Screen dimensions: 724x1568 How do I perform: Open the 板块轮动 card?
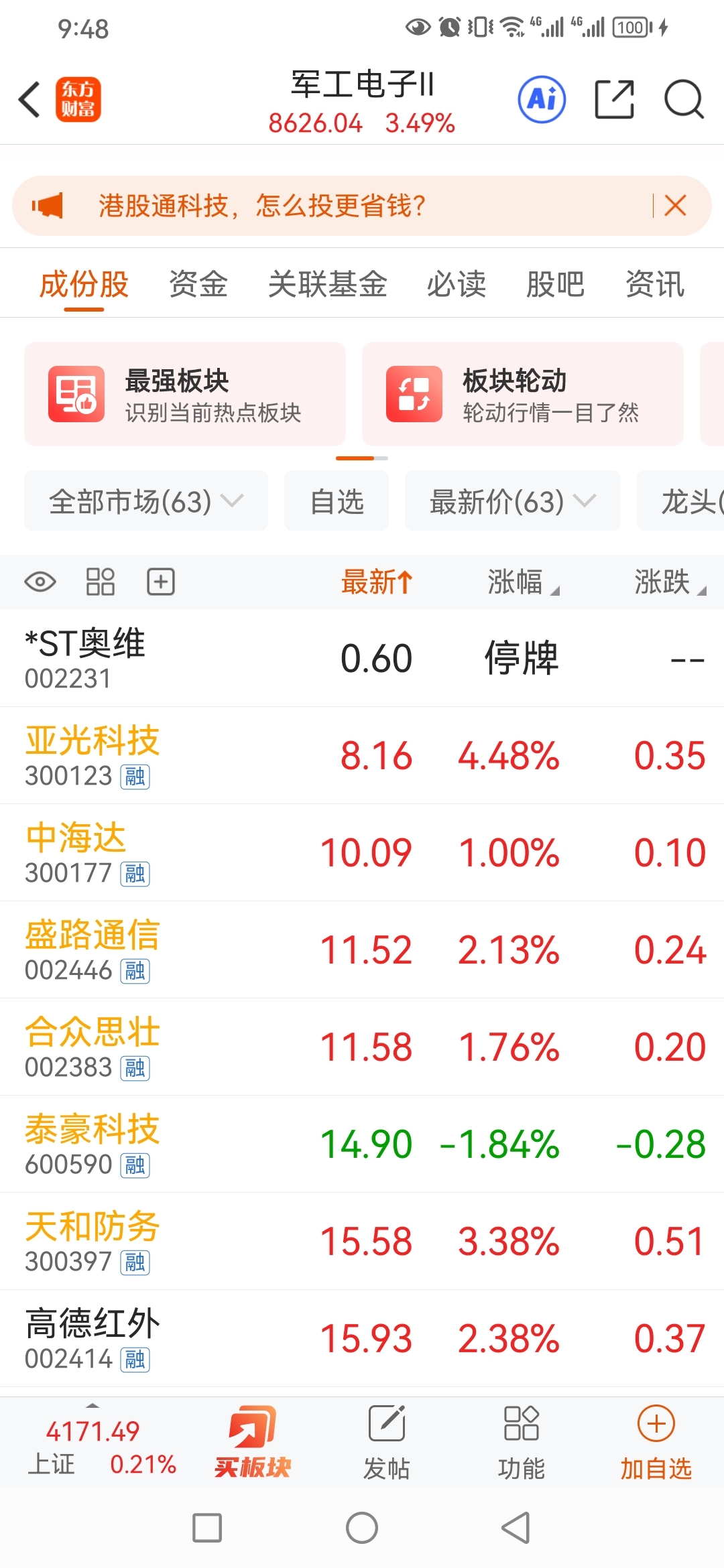tap(523, 394)
